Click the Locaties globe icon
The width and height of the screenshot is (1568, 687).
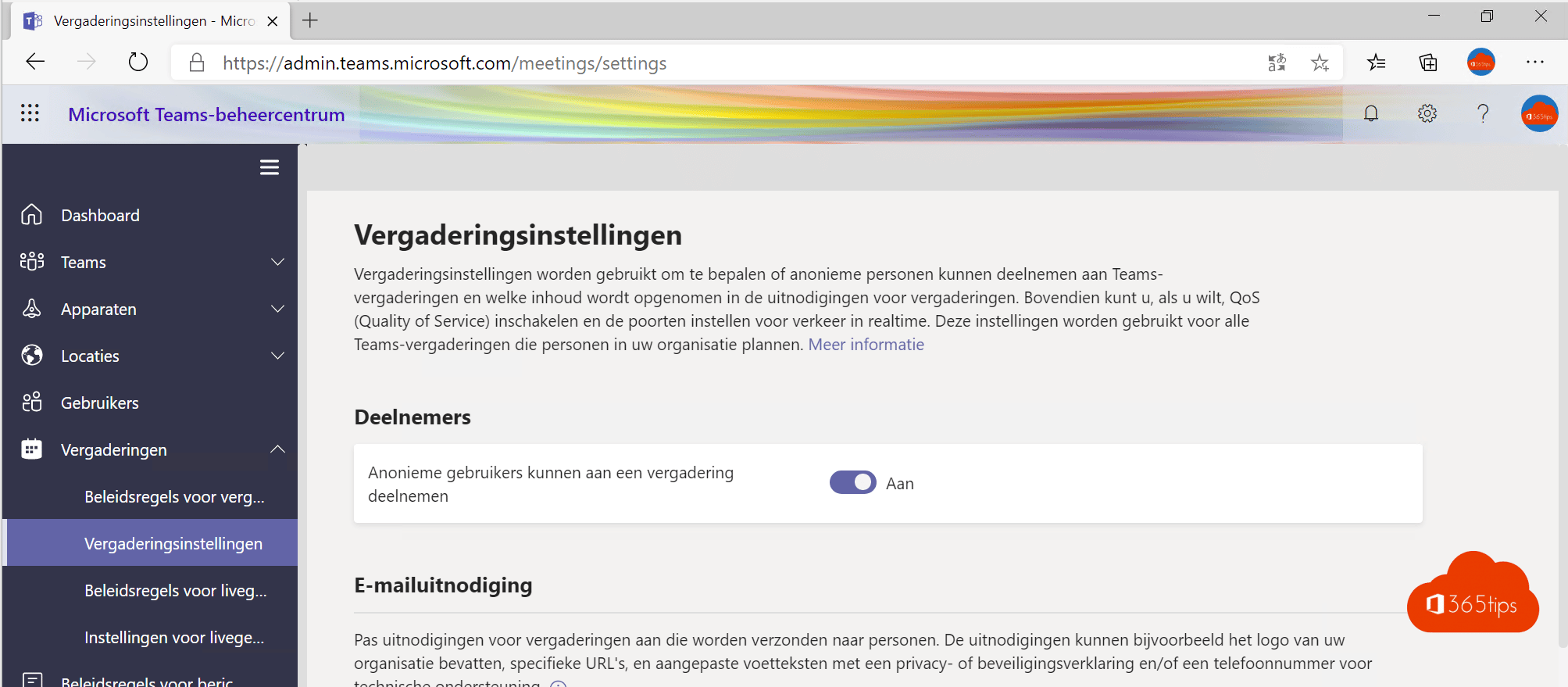tap(32, 355)
